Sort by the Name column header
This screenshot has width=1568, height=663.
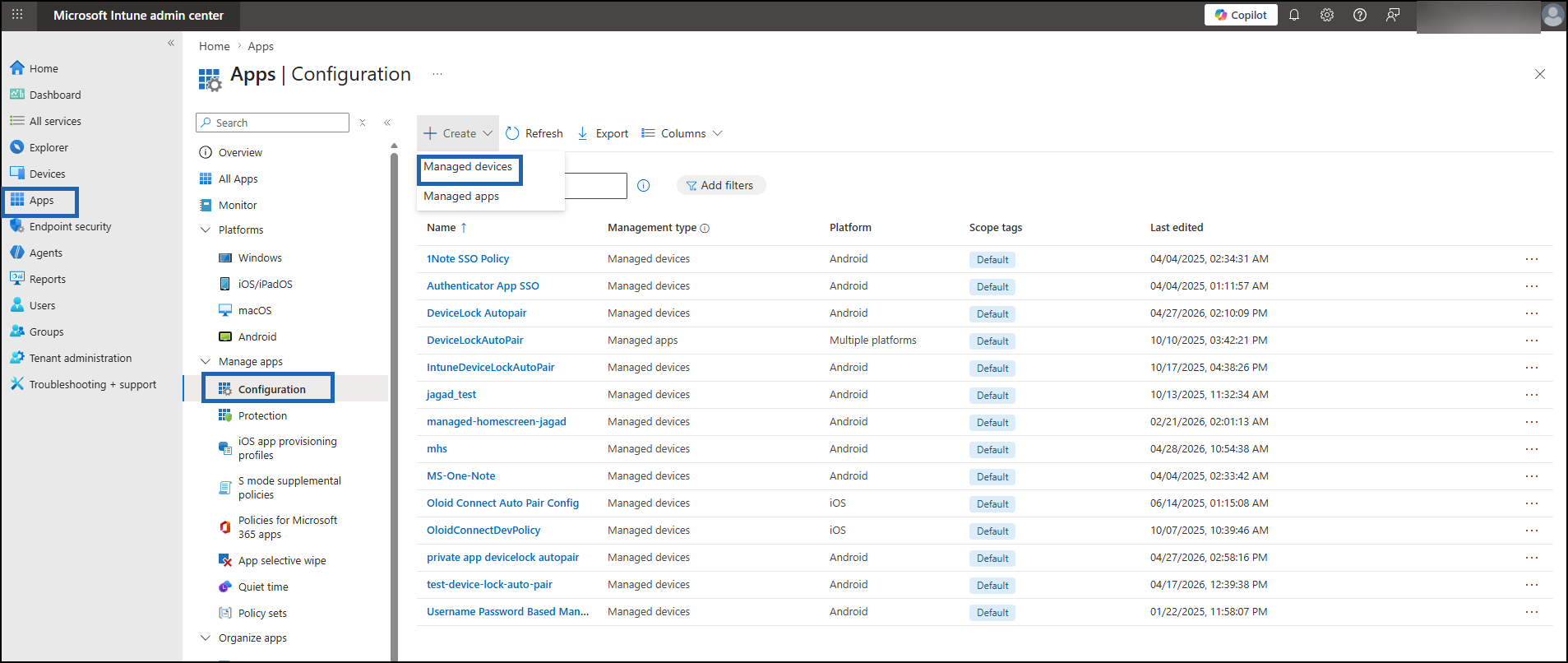[x=446, y=228]
